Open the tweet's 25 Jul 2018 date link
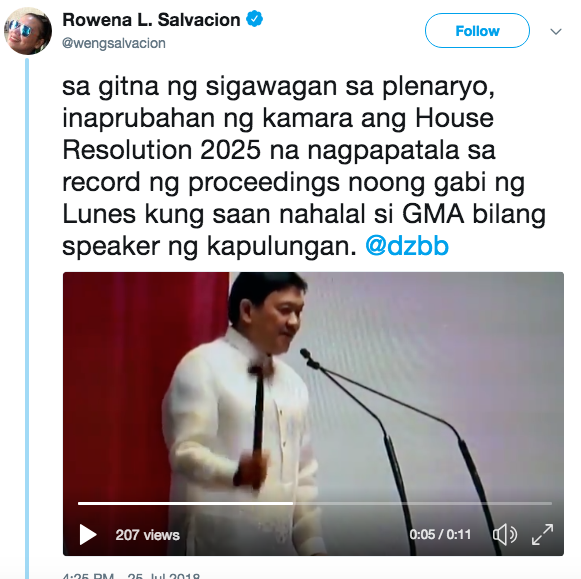The height and width of the screenshot is (579, 581). tap(164, 575)
